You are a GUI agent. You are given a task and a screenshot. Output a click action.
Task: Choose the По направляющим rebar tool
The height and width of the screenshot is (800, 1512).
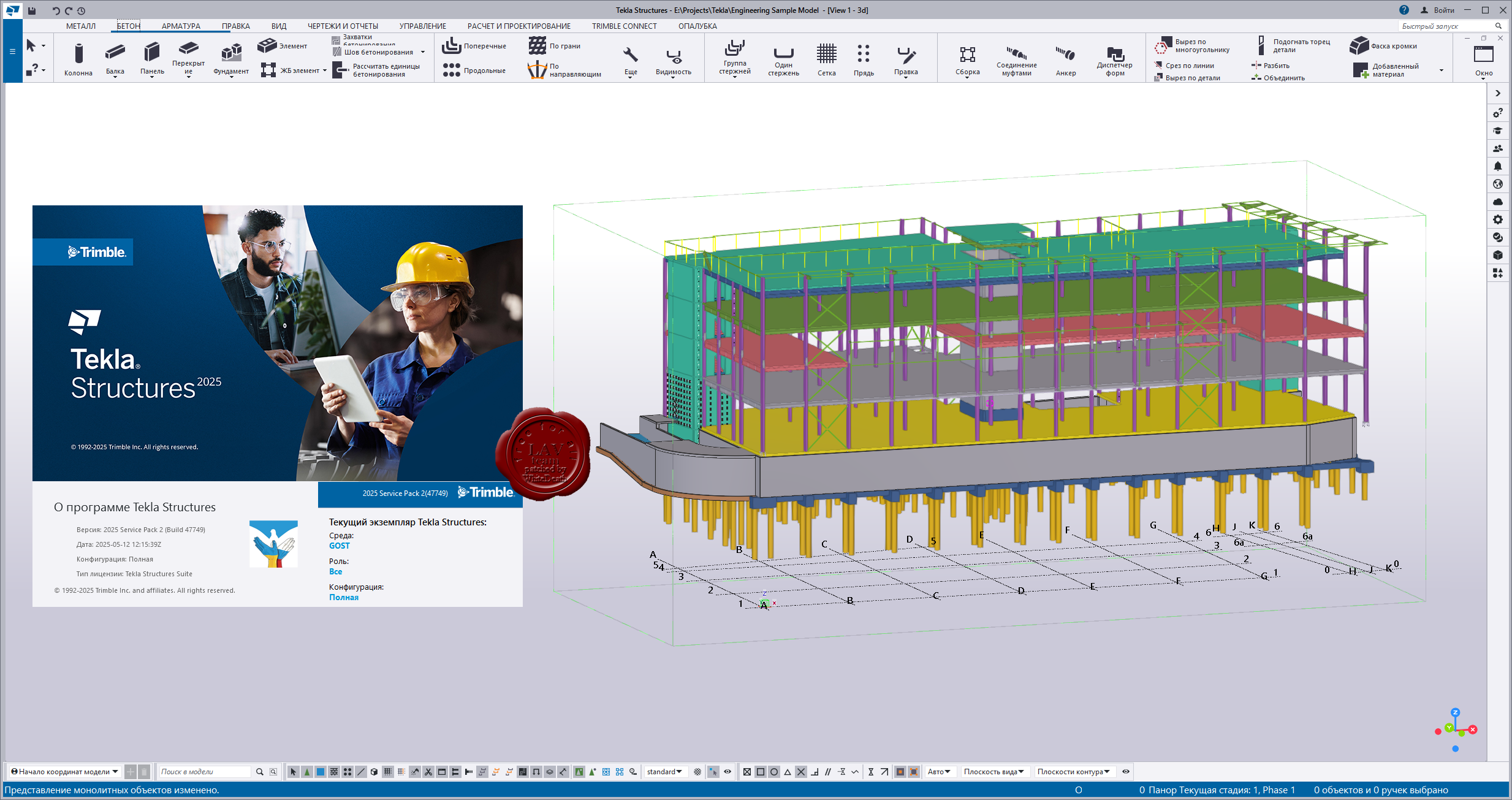click(564, 70)
